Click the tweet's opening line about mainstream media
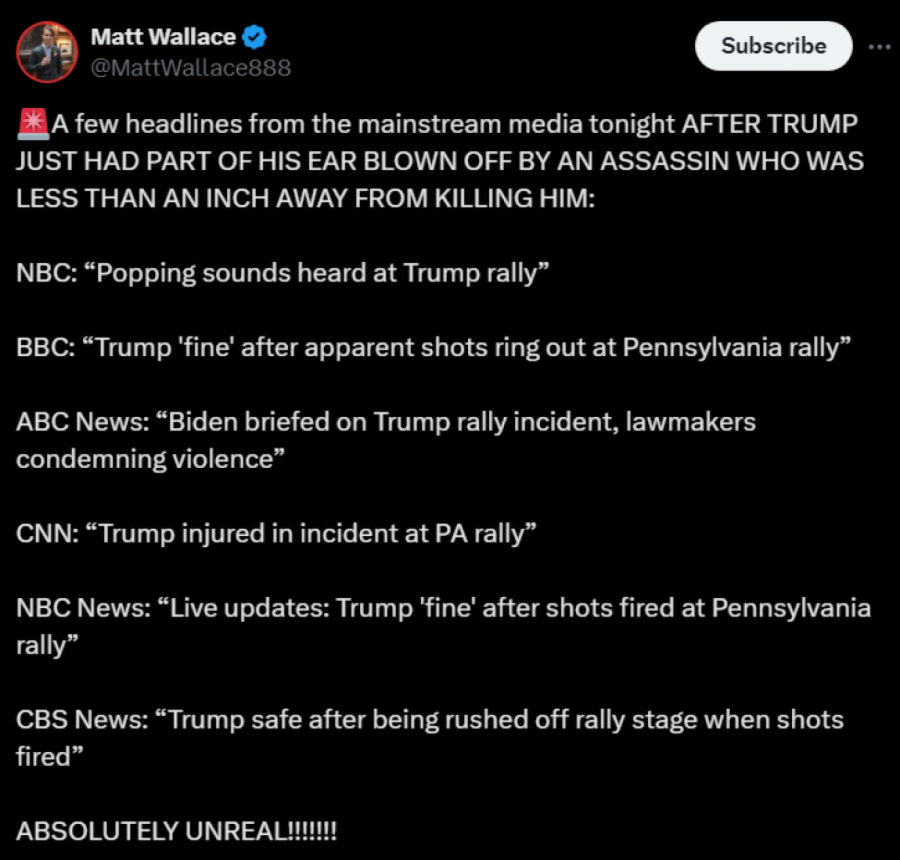 tap(440, 125)
